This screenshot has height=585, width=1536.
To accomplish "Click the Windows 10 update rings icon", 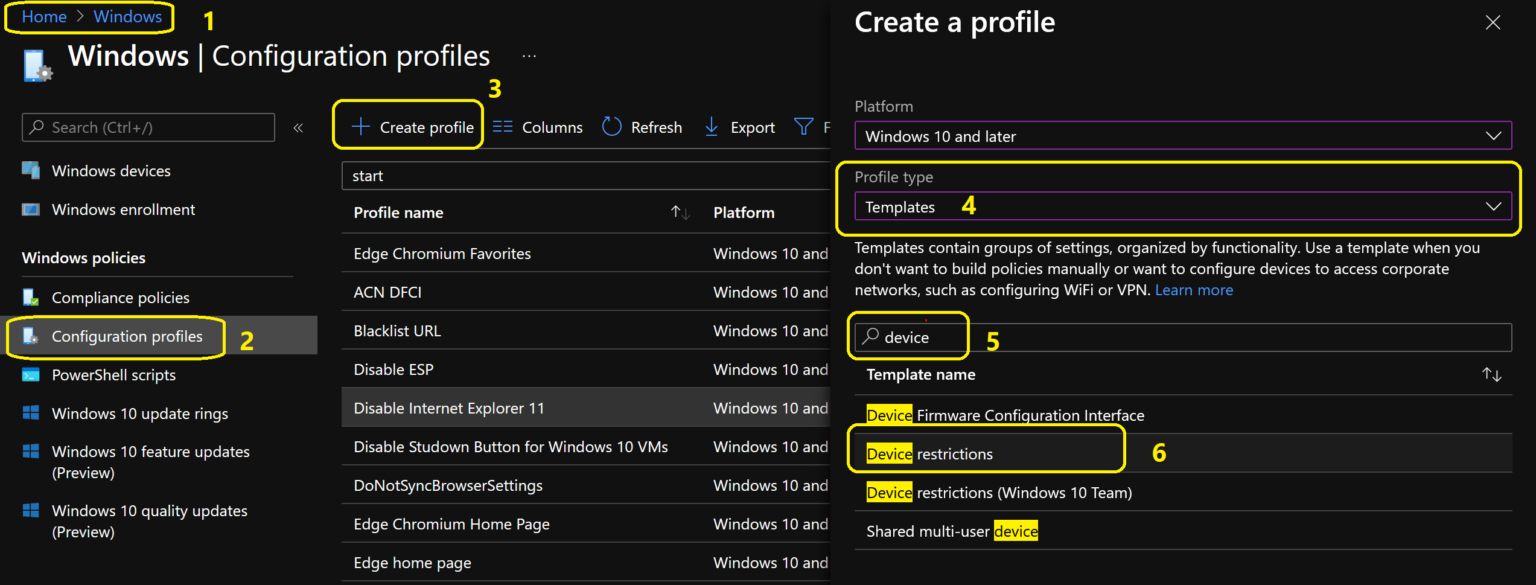I will click(31, 414).
